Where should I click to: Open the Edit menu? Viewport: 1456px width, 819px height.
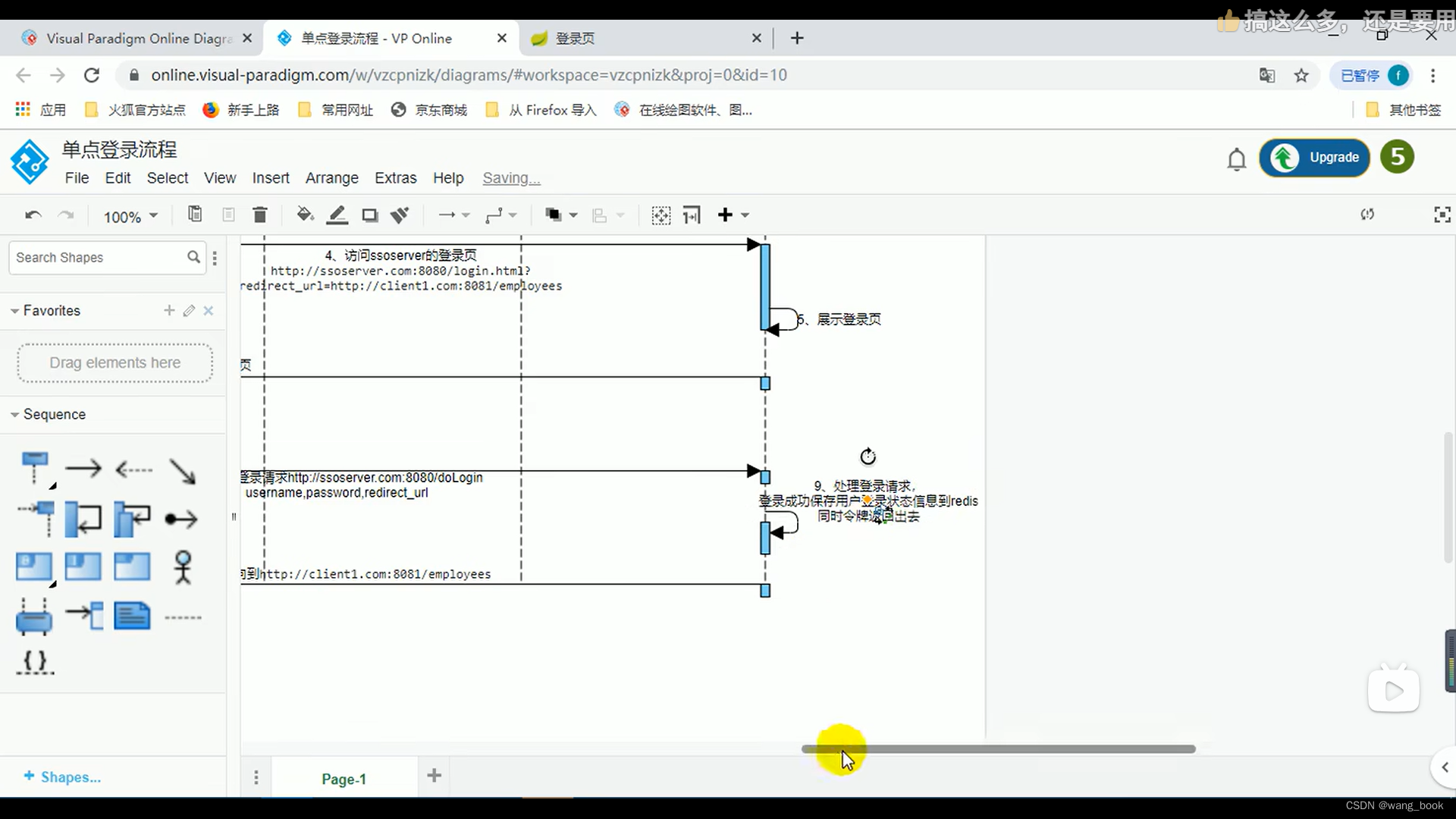click(x=118, y=177)
